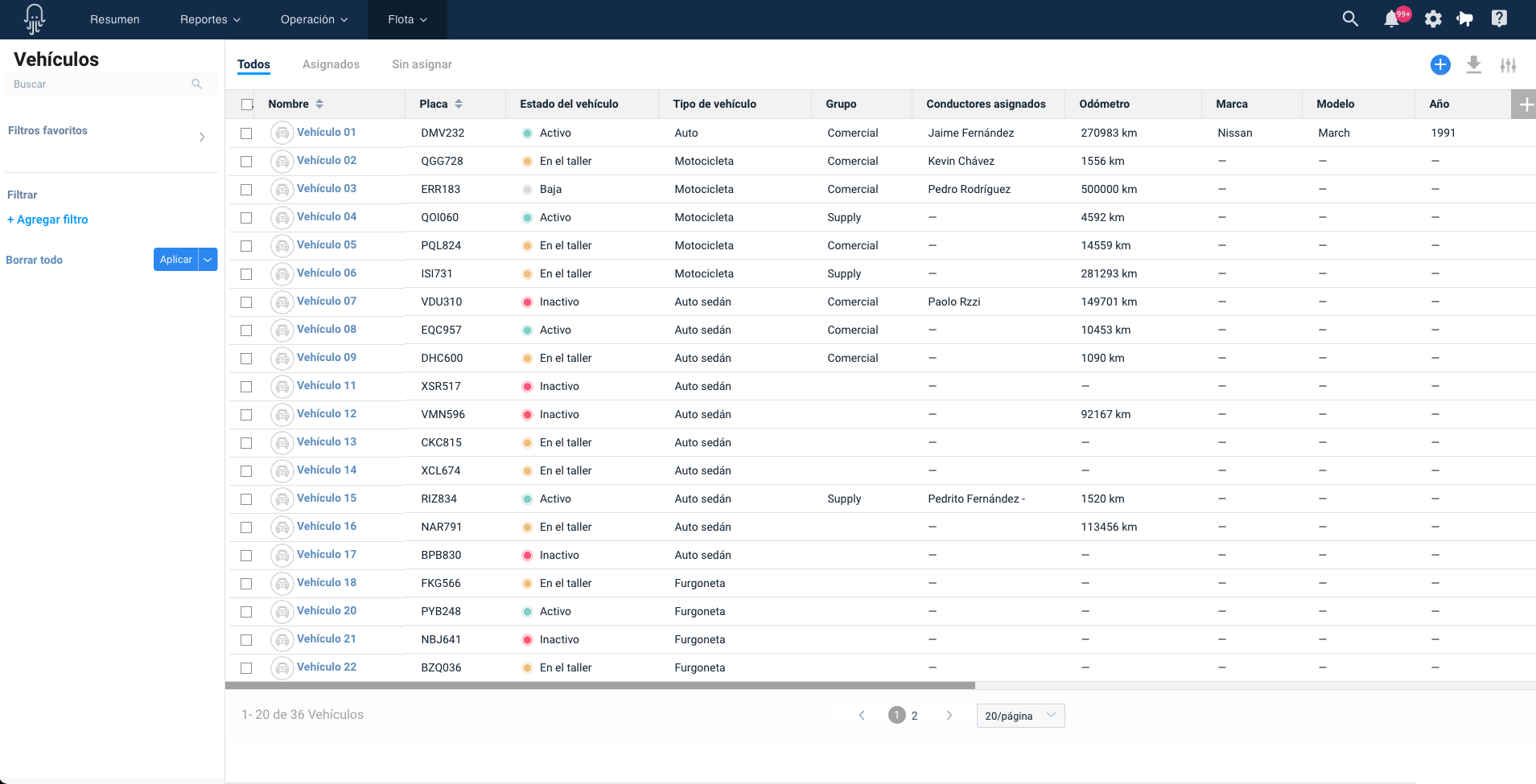Click the horizontal table scrollbar
The image size is (1536, 784).
[x=600, y=686]
